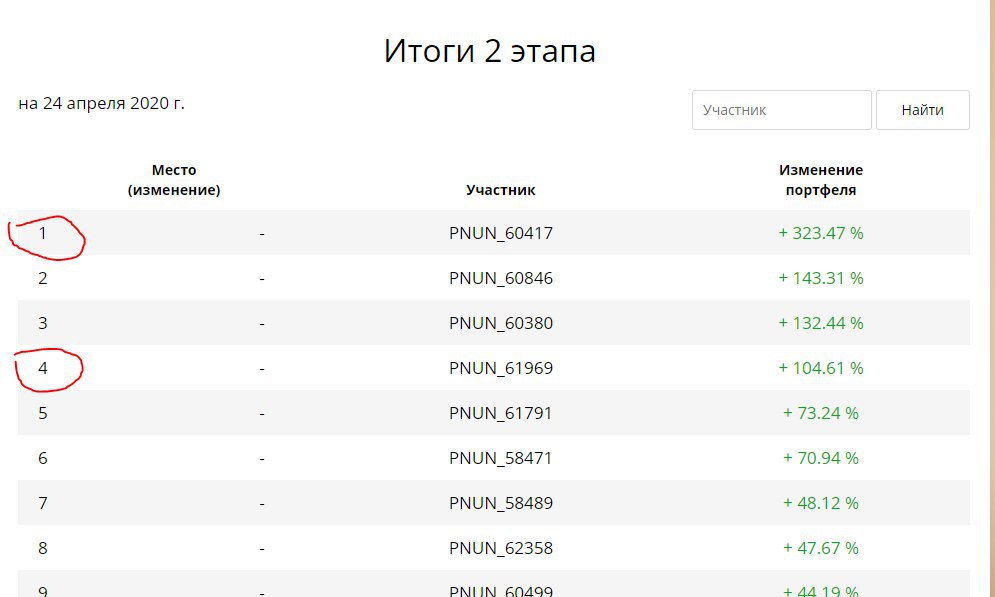Screen dimensions: 995x597
Task: Click the circled rank number 1
Action: pos(43,233)
